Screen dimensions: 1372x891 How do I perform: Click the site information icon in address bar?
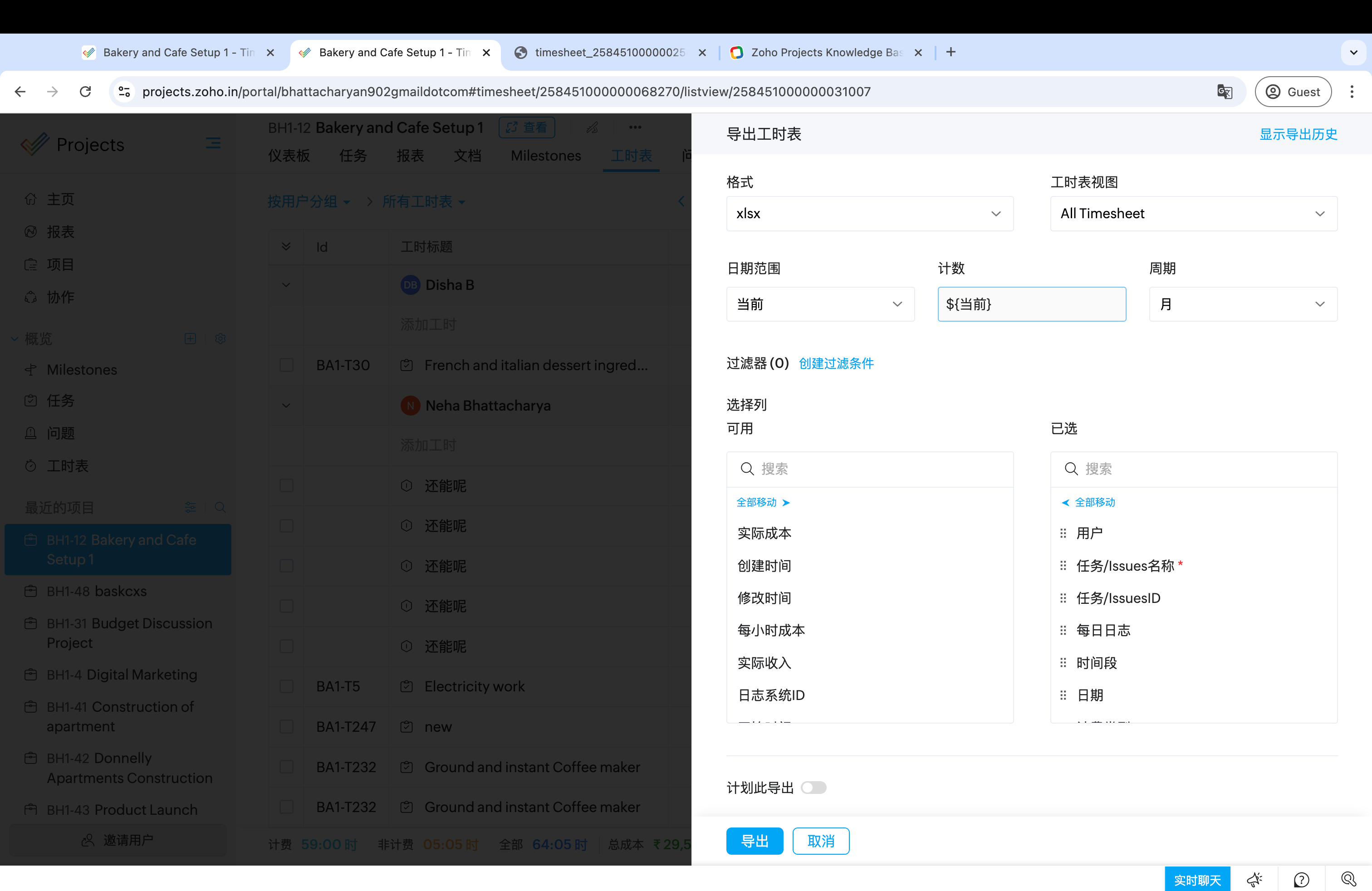point(124,92)
